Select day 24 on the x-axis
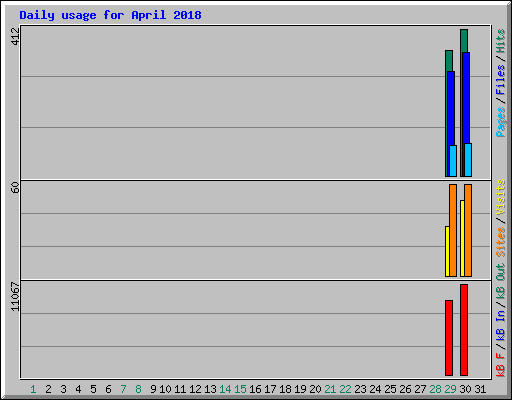This screenshot has width=512, height=400. [x=375, y=389]
